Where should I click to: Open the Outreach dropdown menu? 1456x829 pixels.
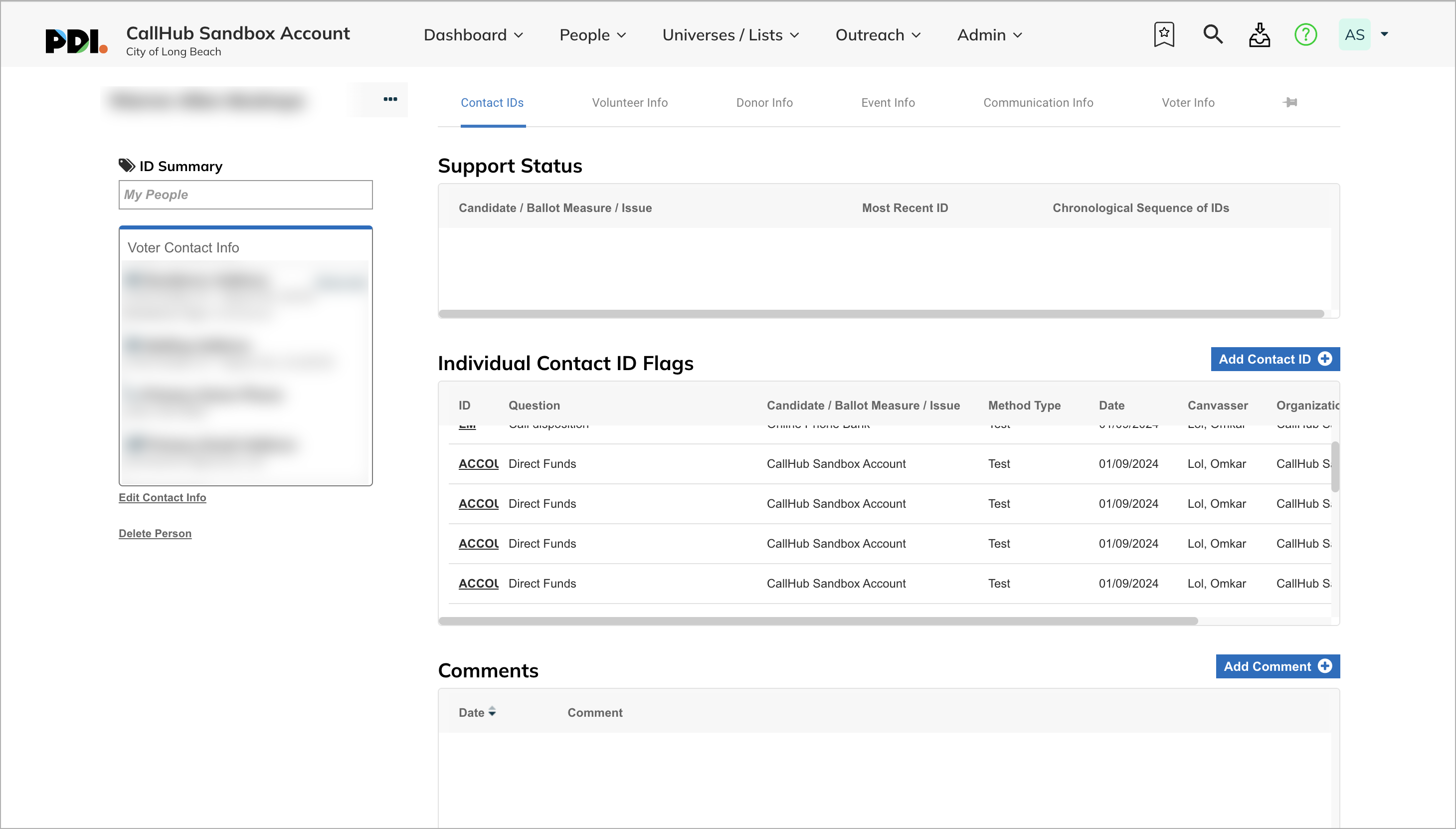tap(878, 35)
